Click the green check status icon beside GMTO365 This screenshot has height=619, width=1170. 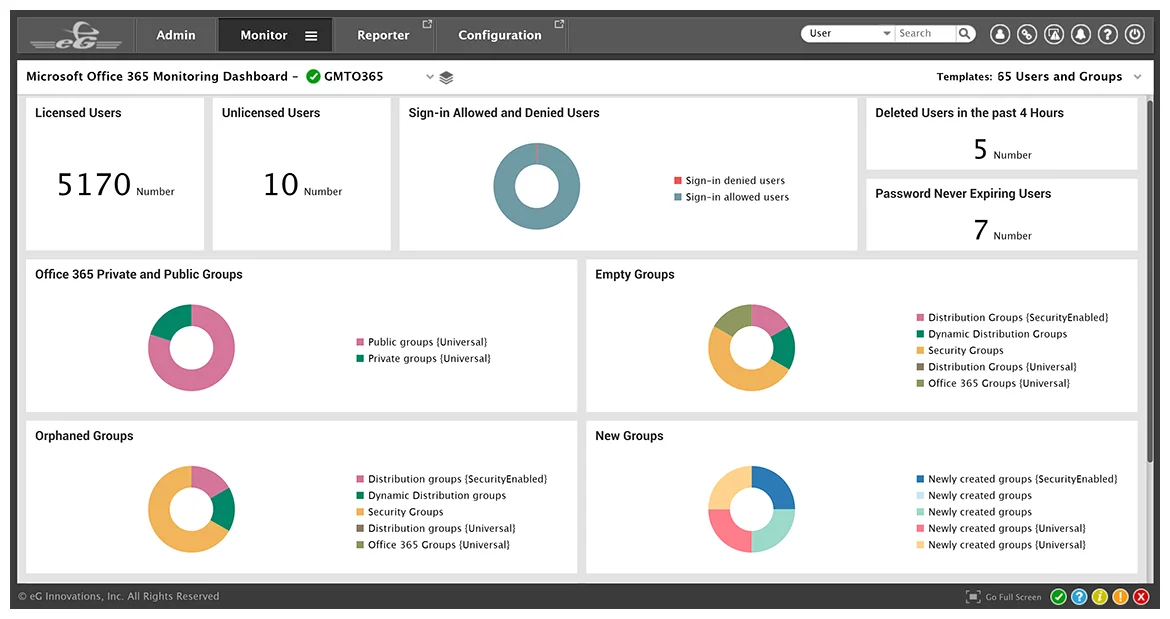pos(313,76)
